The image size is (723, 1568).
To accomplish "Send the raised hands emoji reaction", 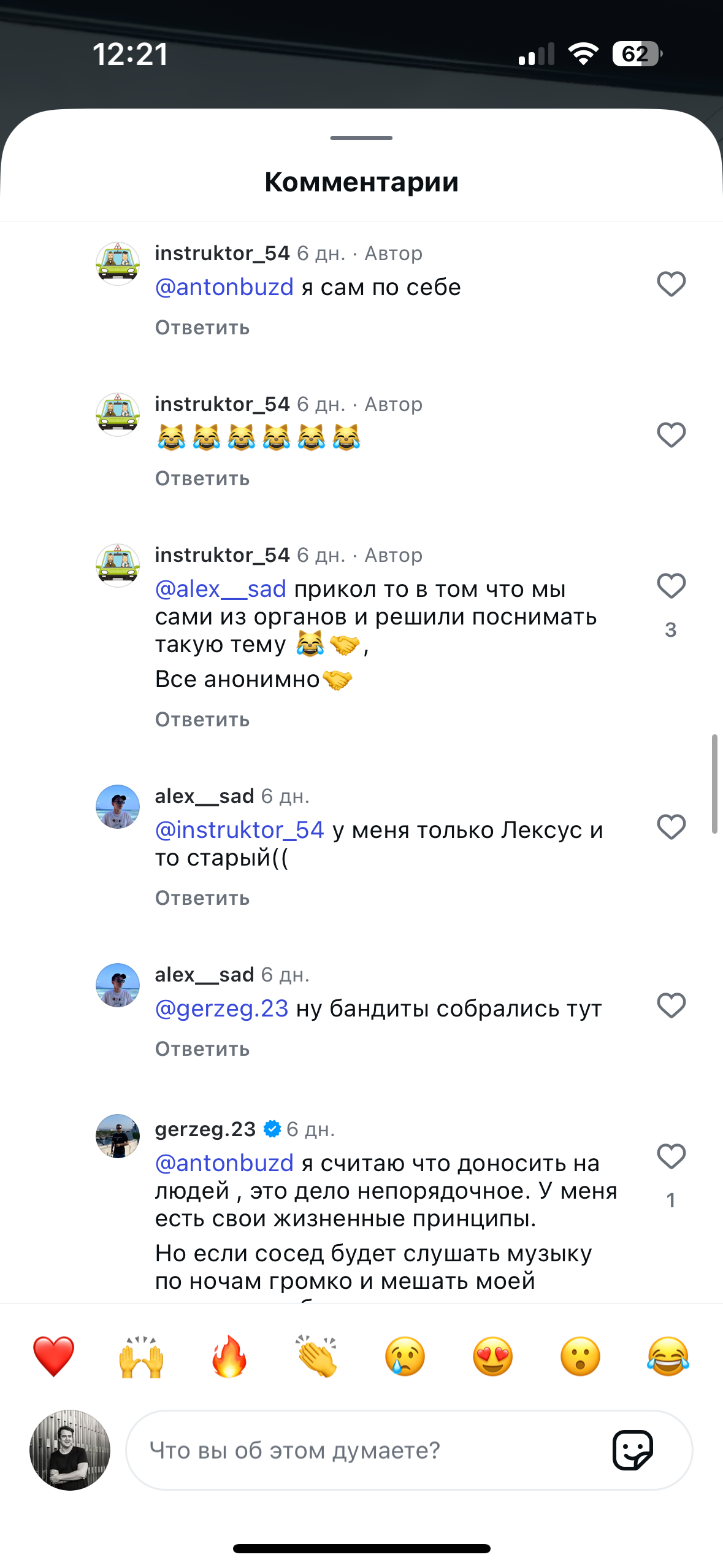I will 142,1356.
